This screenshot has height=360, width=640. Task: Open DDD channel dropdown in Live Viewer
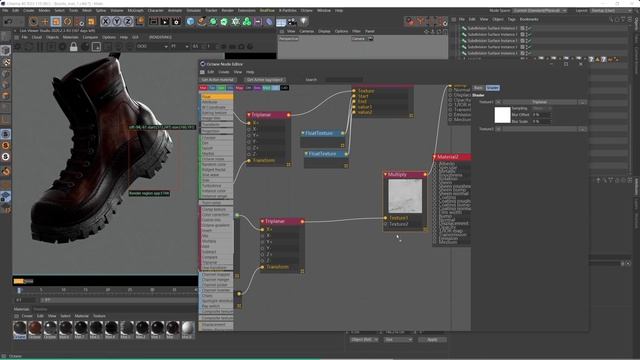pyautogui.click(x=152, y=47)
